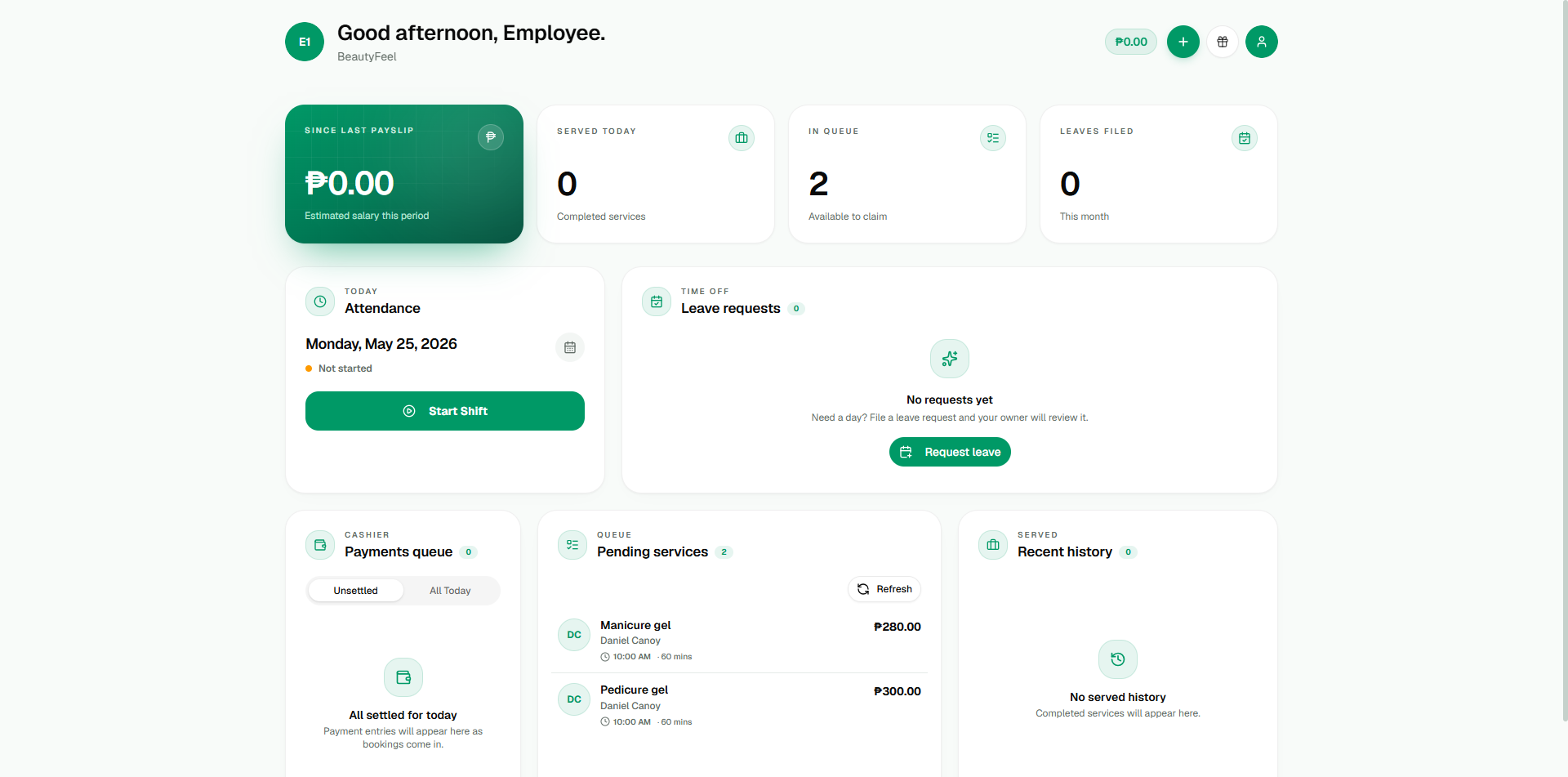The width and height of the screenshot is (1568, 777).
Task: Click the BeautyFeel salon name
Action: click(367, 56)
